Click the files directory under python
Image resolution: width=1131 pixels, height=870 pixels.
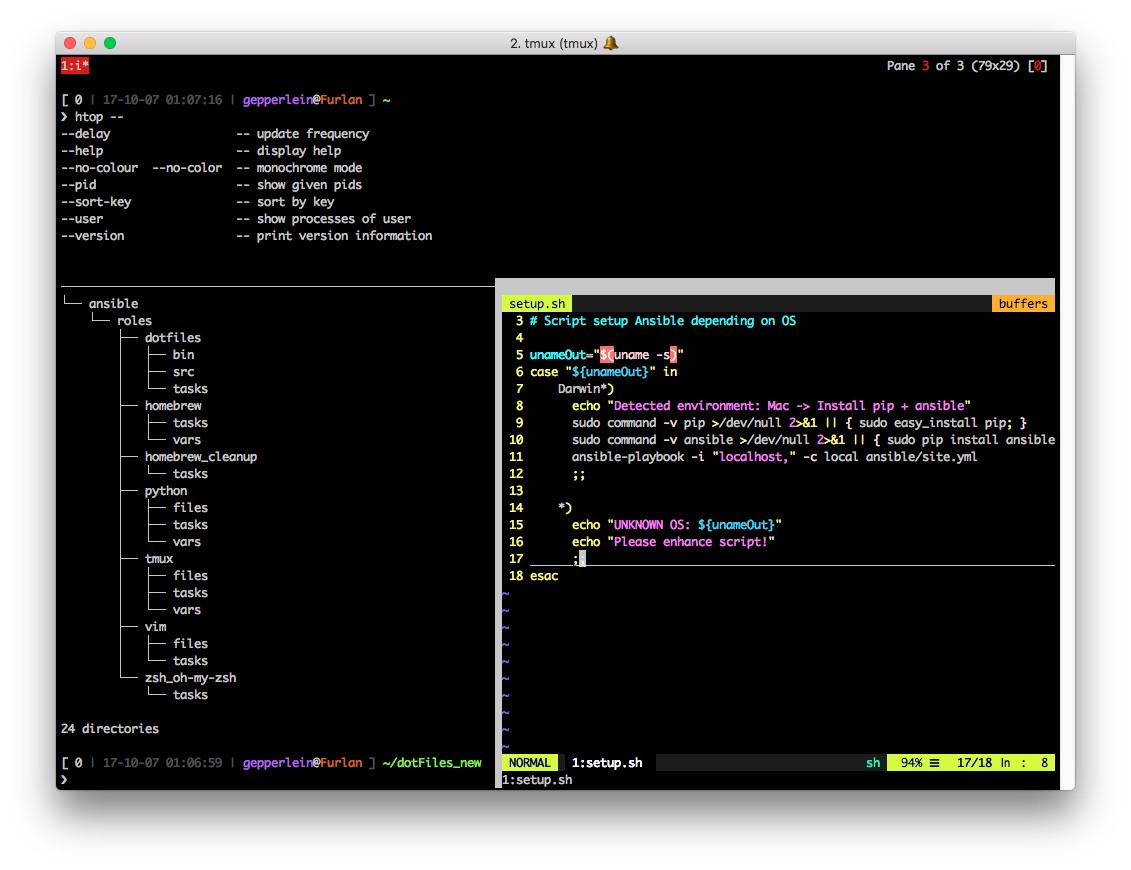pyautogui.click(x=190, y=508)
